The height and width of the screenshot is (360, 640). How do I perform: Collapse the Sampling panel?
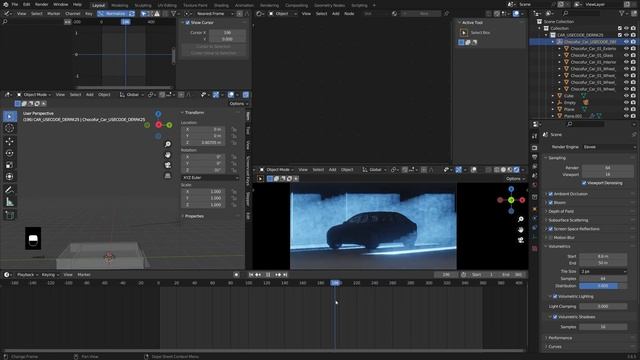click(x=557, y=158)
